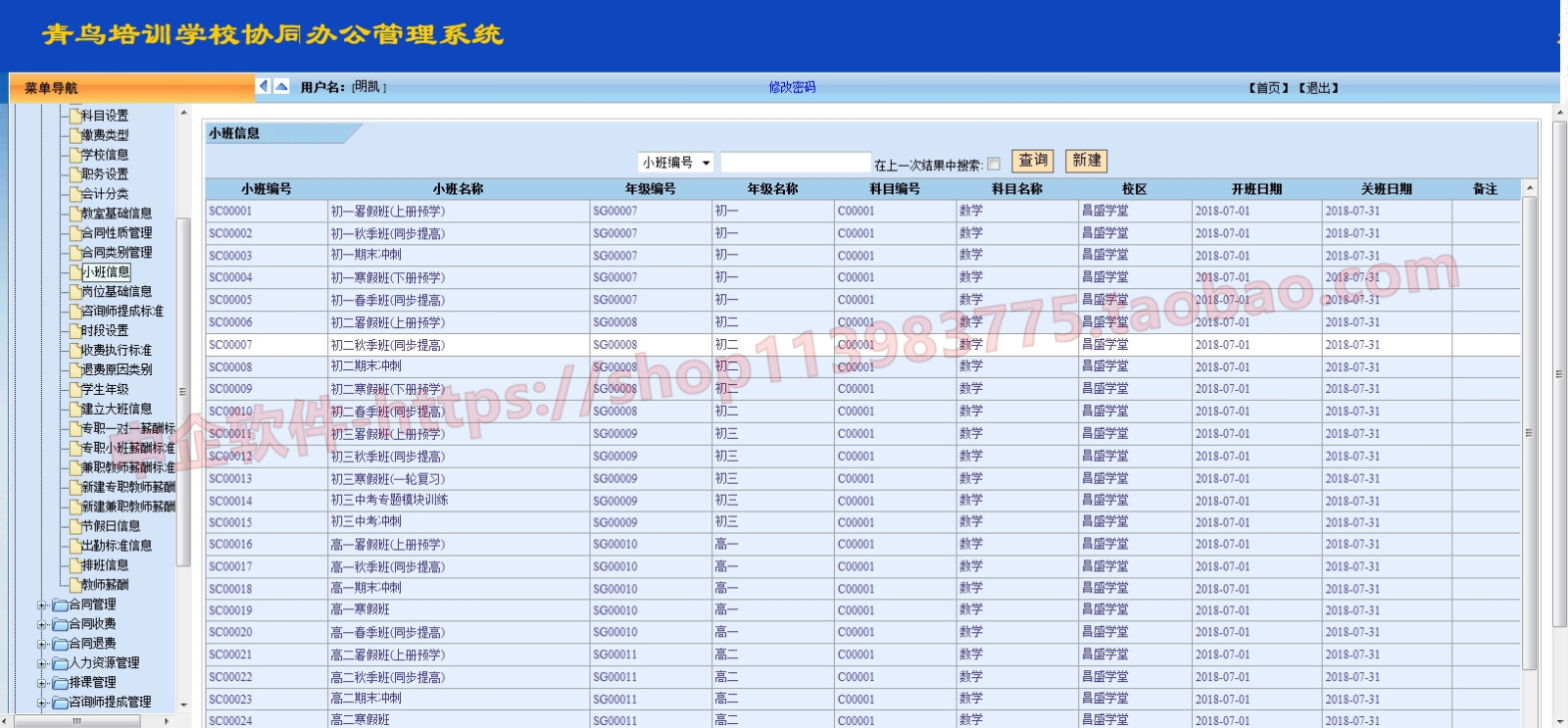Click the folder icon beside 职务设置

coord(74,174)
